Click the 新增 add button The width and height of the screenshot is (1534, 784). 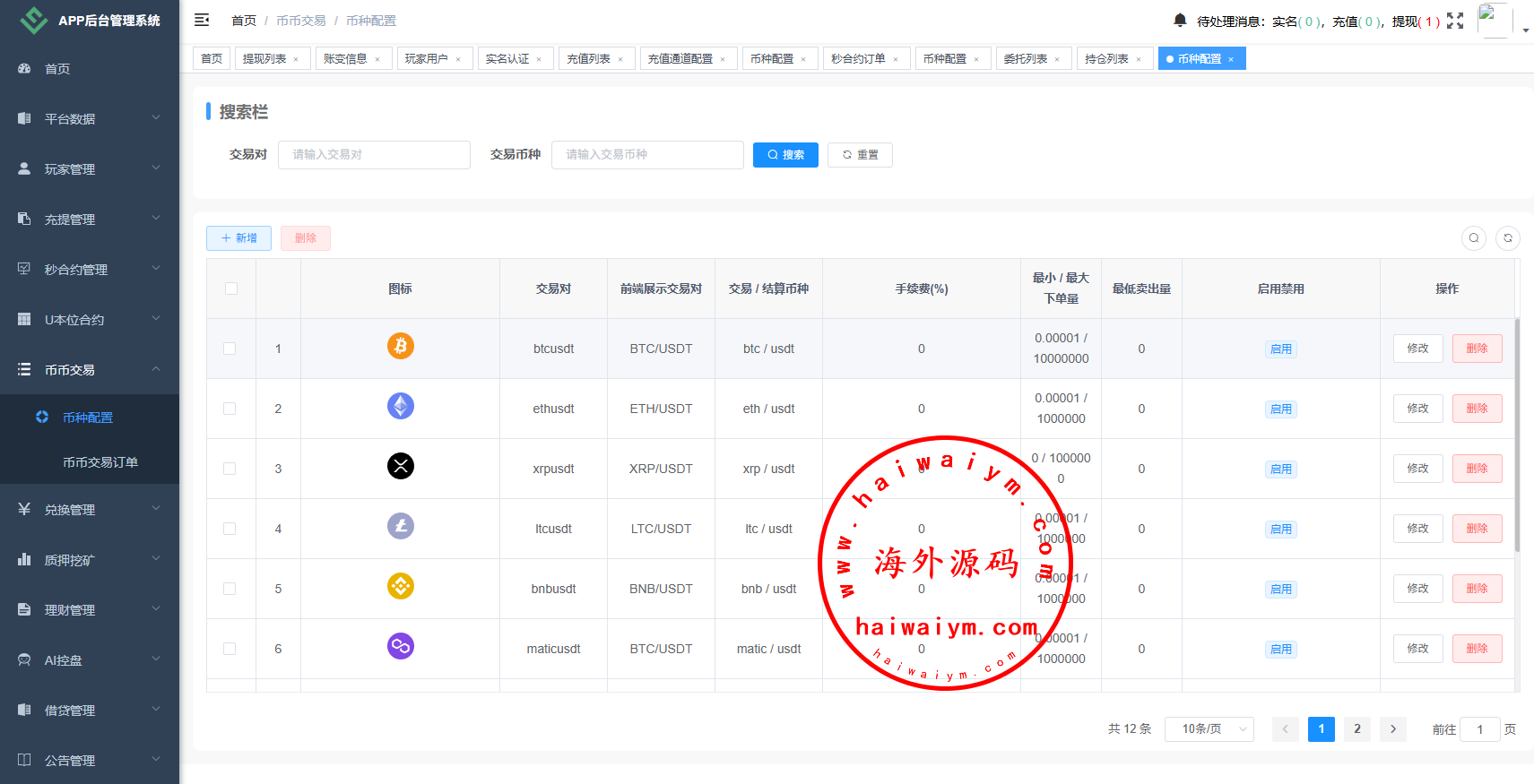pyautogui.click(x=238, y=238)
